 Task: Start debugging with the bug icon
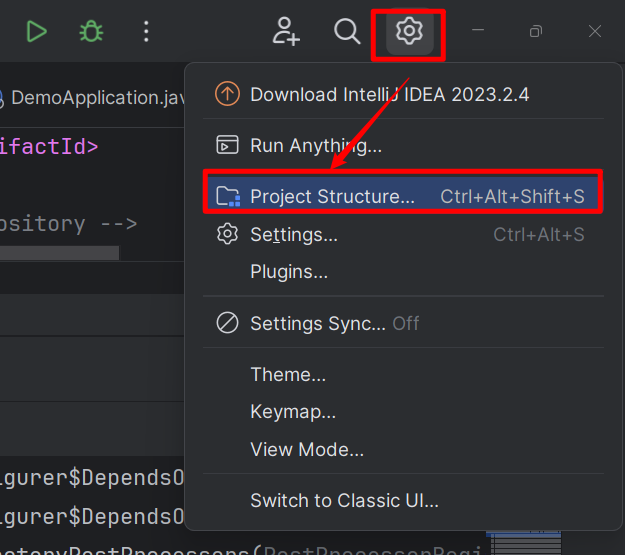[x=91, y=32]
